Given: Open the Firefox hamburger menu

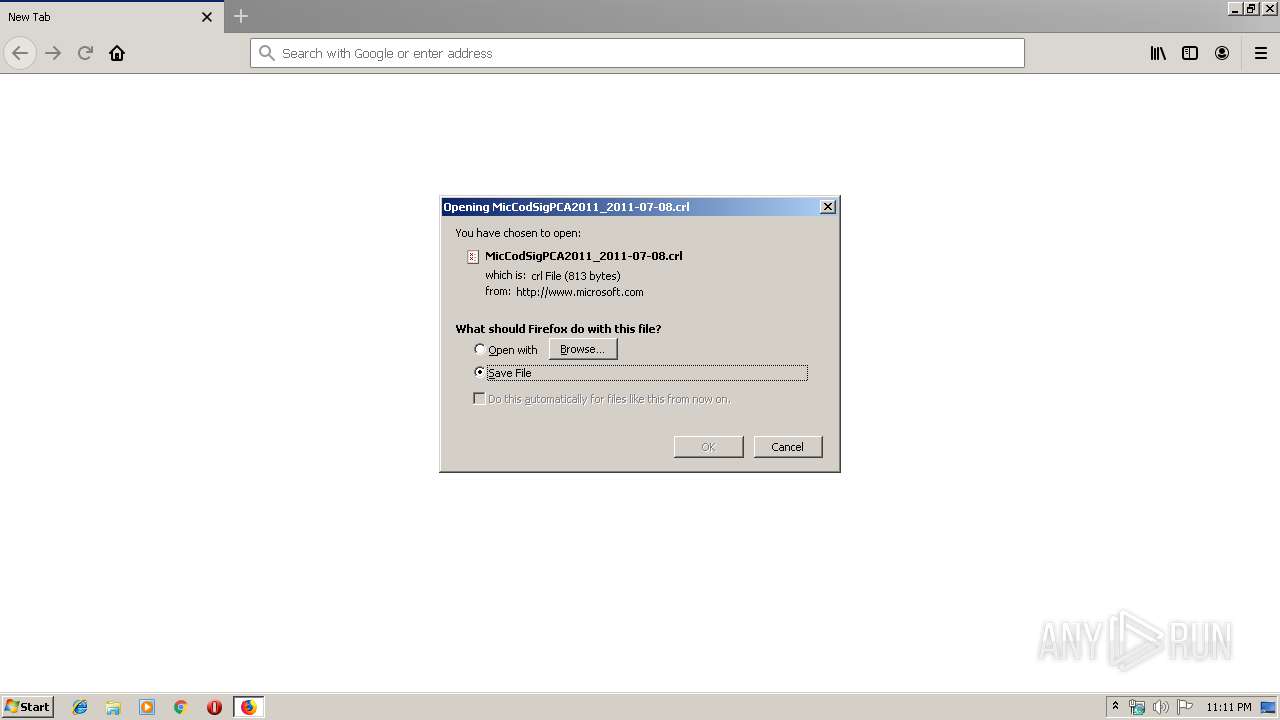Looking at the screenshot, I should [1261, 53].
